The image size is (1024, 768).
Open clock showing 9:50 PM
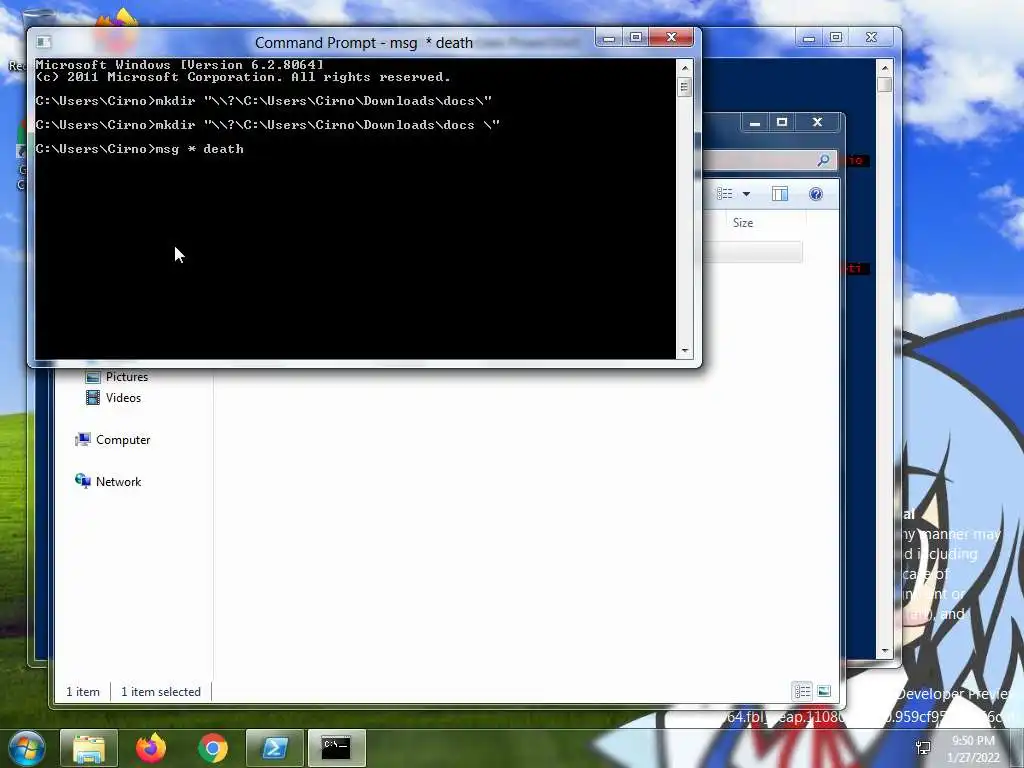click(x=973, y=749)
